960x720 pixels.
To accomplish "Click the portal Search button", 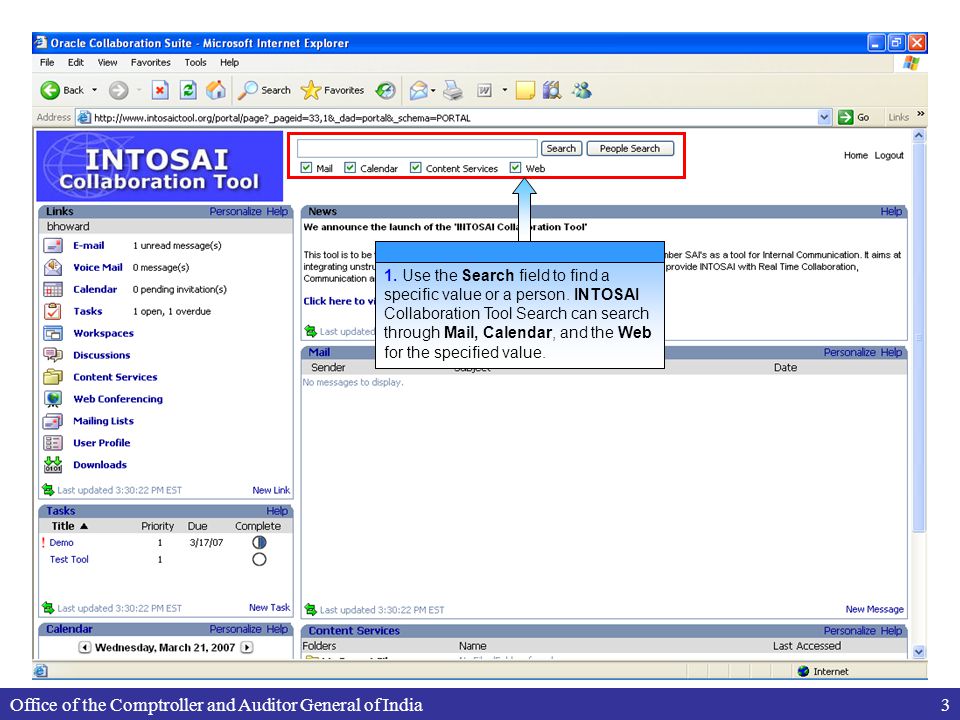I will point(561,148).
